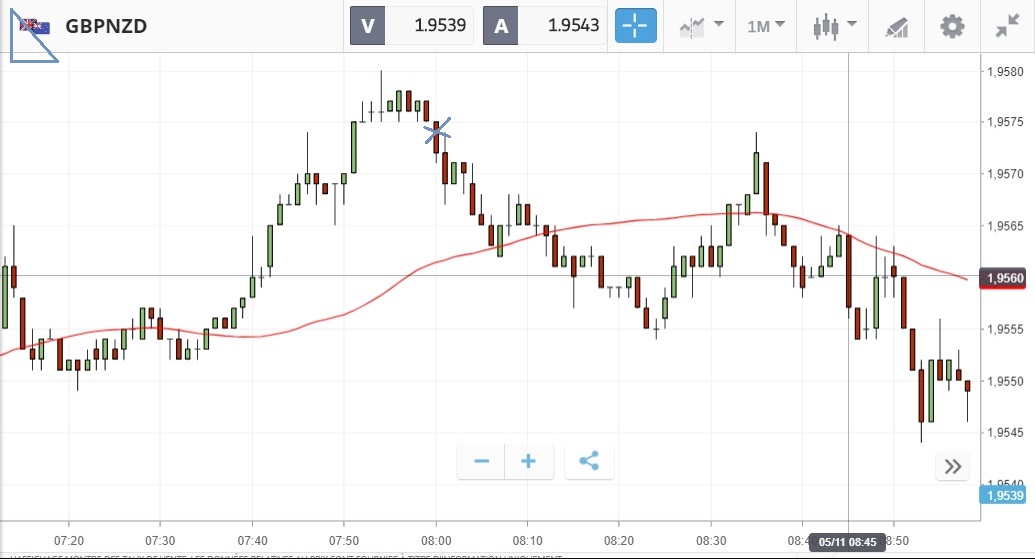Click the GBPNZD flag icon

35,26
